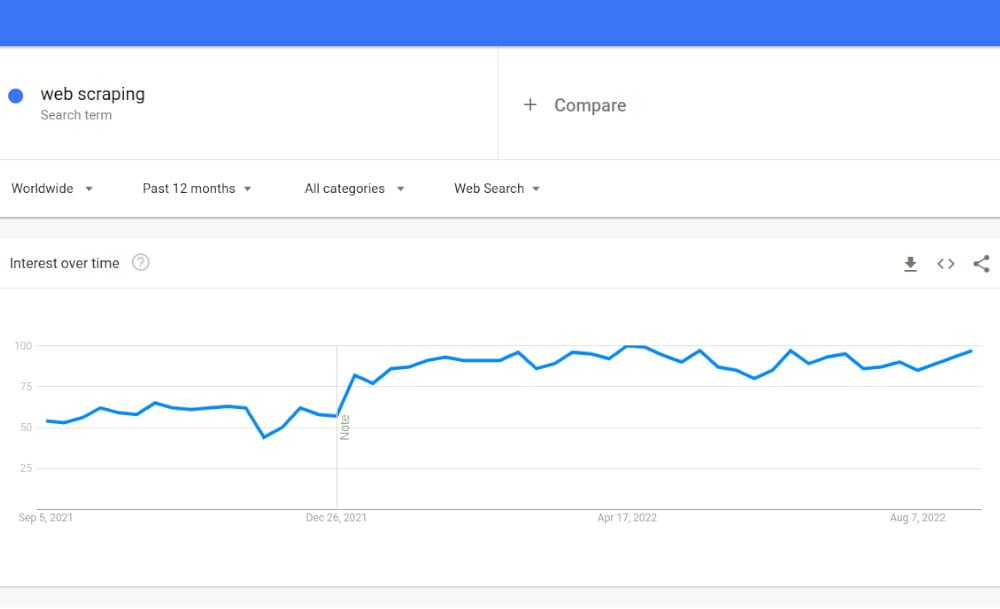The image size is (1000, 609).
Task: Open the Note marker on the chart
Action: (345, 426)
